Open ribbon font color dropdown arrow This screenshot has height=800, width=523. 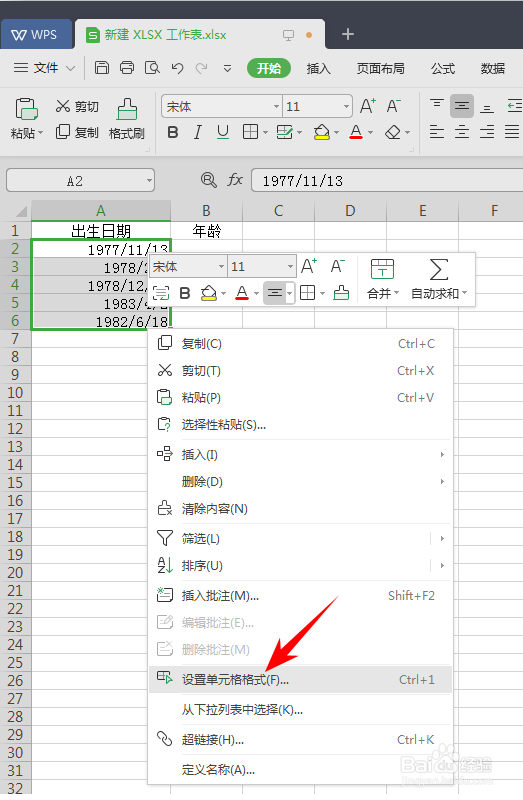click(370, 133)
